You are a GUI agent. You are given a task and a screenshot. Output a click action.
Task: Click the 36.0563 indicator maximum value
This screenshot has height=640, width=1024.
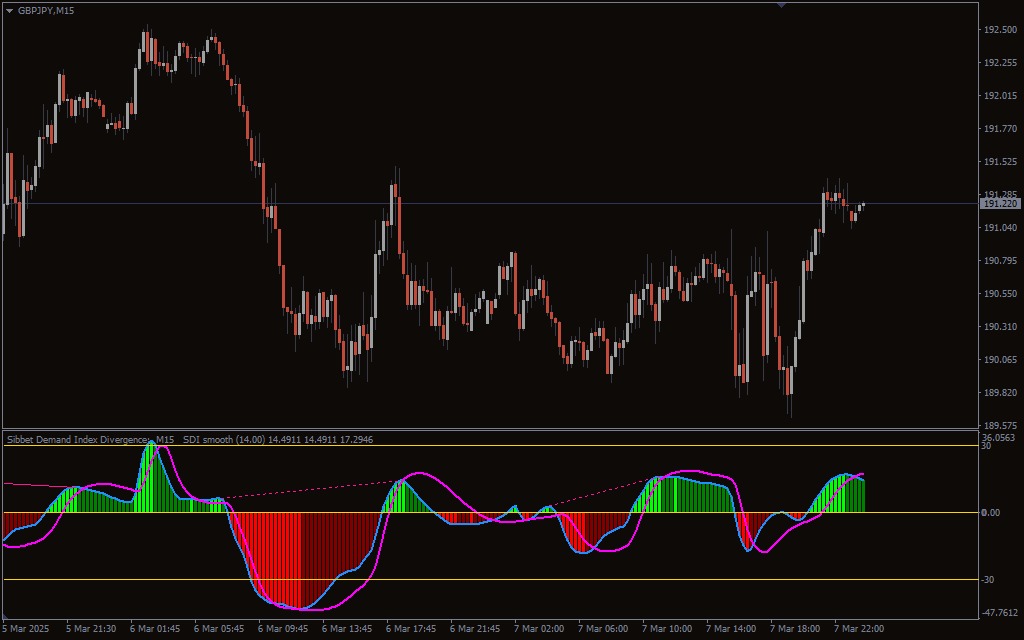click(x=999, y=437)
